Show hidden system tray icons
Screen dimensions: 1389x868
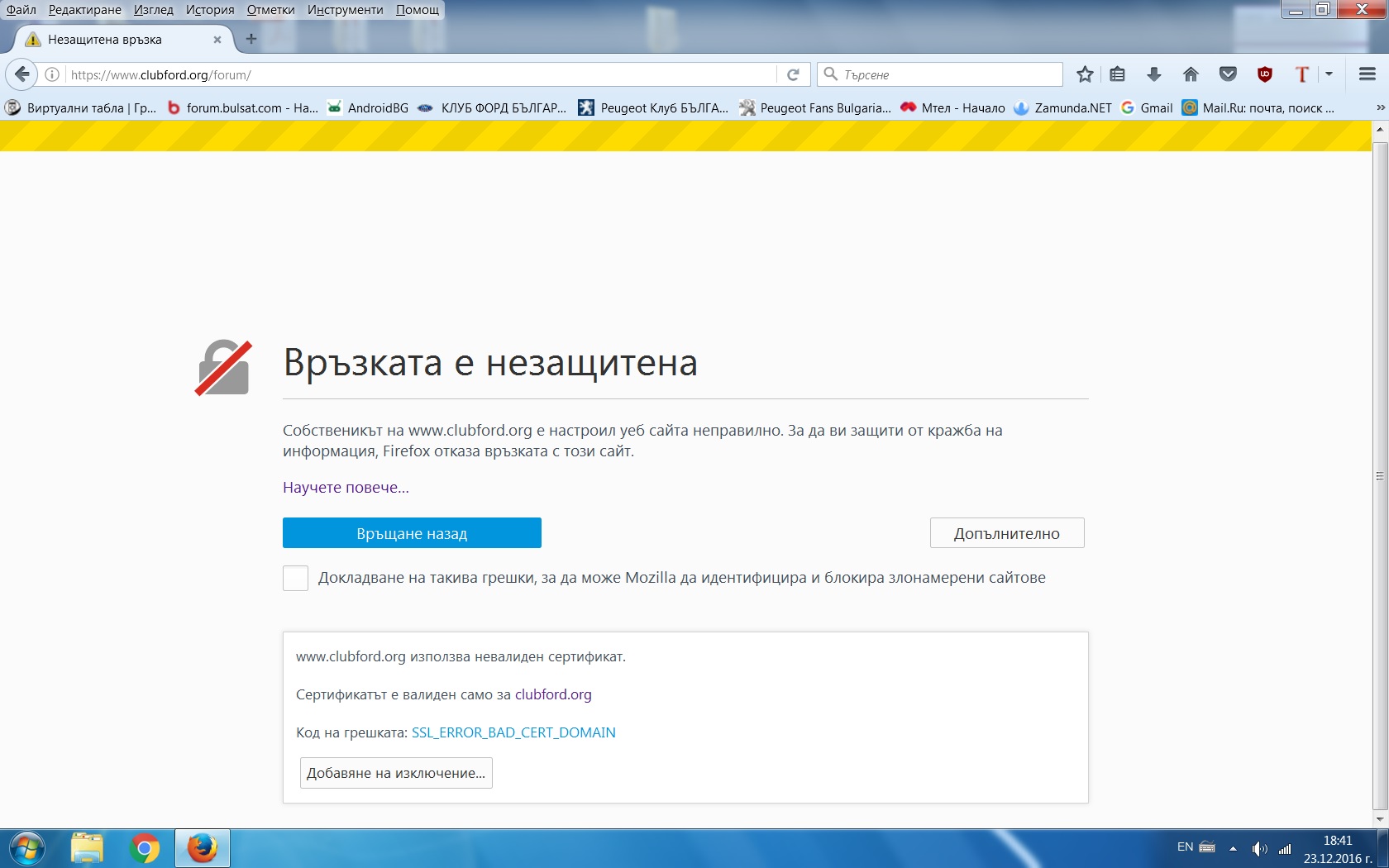tap(1233, 848)
